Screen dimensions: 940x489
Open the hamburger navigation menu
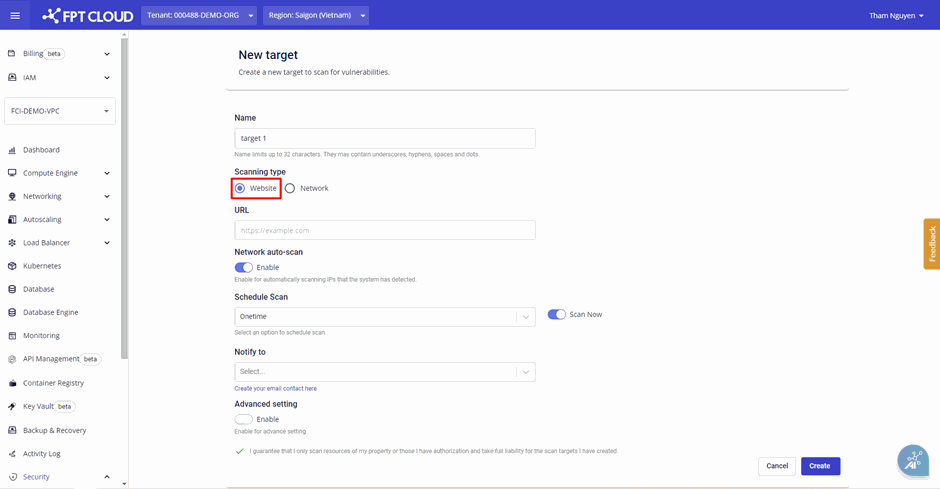[x=15, y=15]
